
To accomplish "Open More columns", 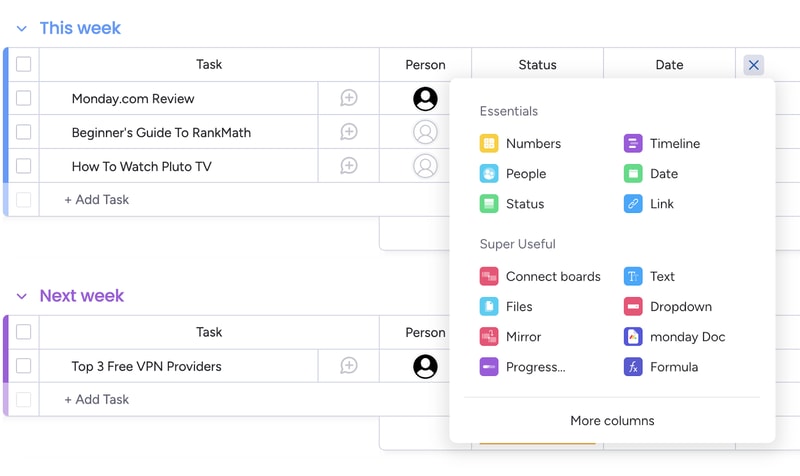I will tap(612, 420).
